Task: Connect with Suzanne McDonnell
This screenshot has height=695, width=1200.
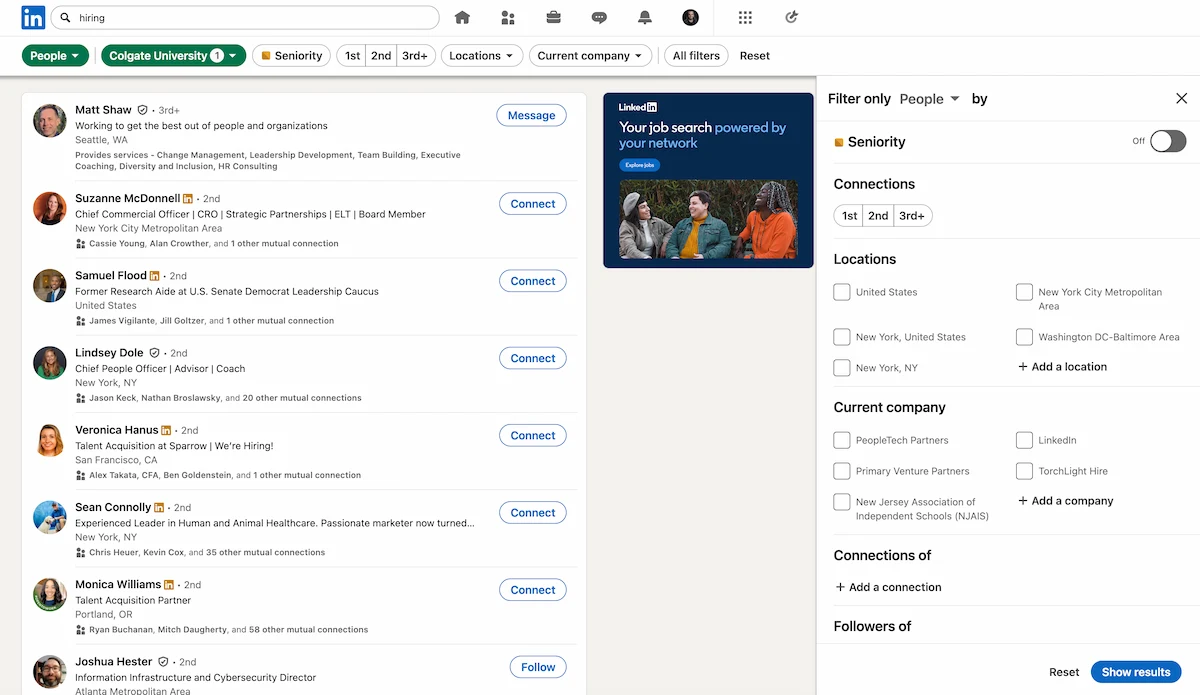Action: [x=532, y=203]
